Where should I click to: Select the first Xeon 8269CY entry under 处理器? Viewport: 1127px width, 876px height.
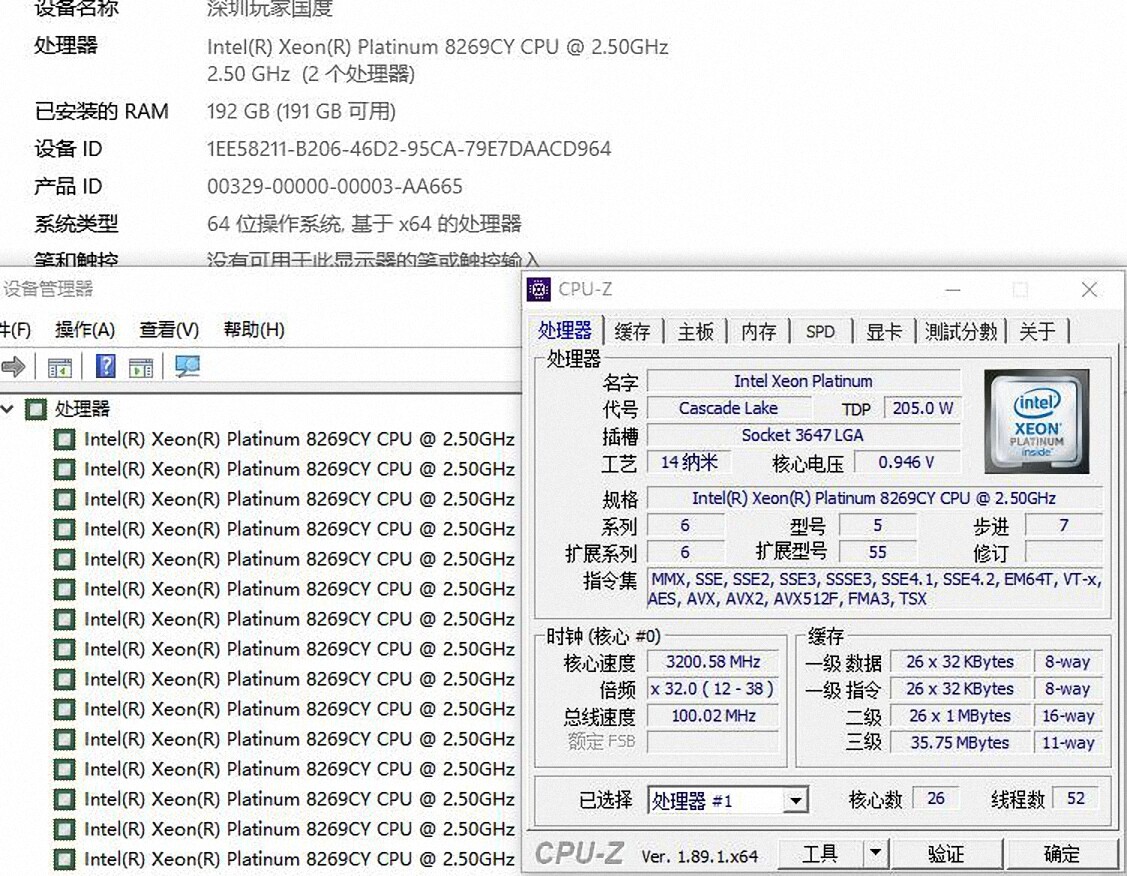click(299, 439)
